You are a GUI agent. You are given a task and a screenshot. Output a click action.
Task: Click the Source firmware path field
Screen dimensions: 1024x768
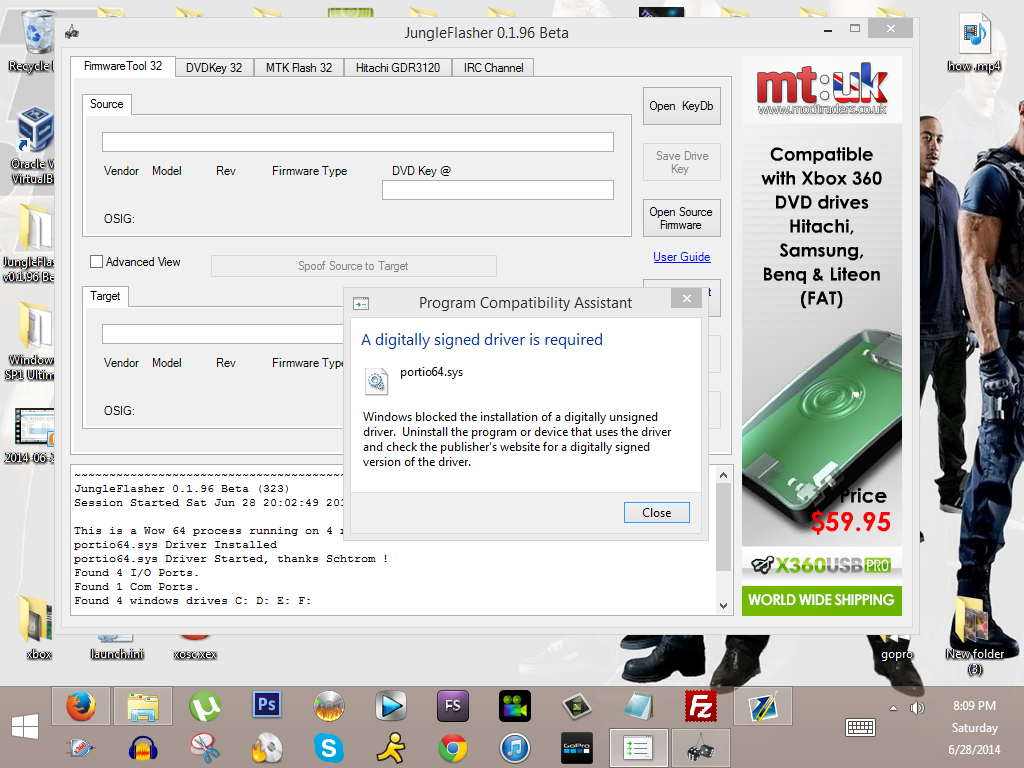pyautogui.click(x=357, y=142)
